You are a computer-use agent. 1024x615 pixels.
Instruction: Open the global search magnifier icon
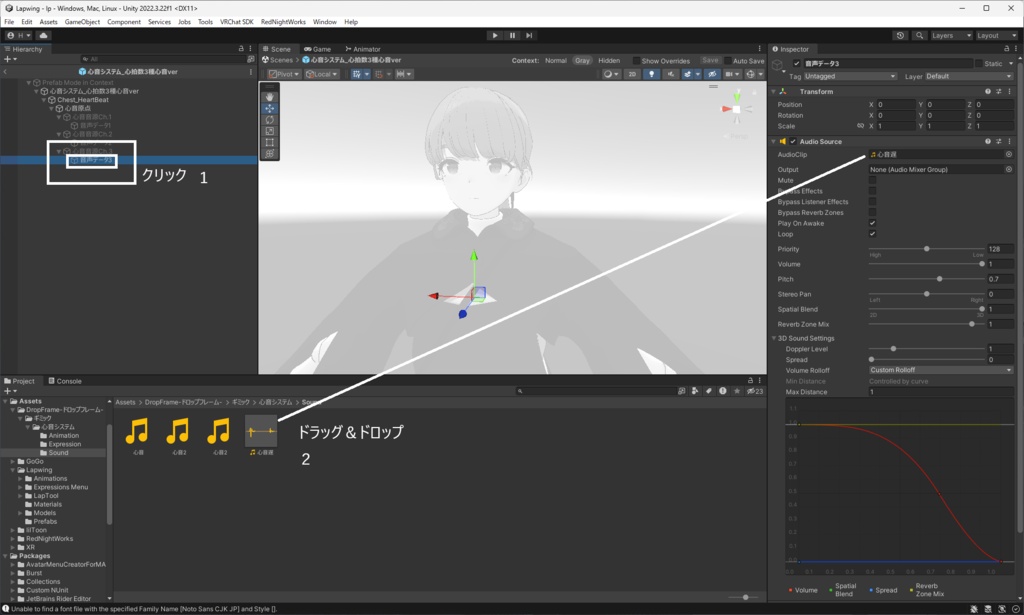pyautogui.click(x=920, y=35)
